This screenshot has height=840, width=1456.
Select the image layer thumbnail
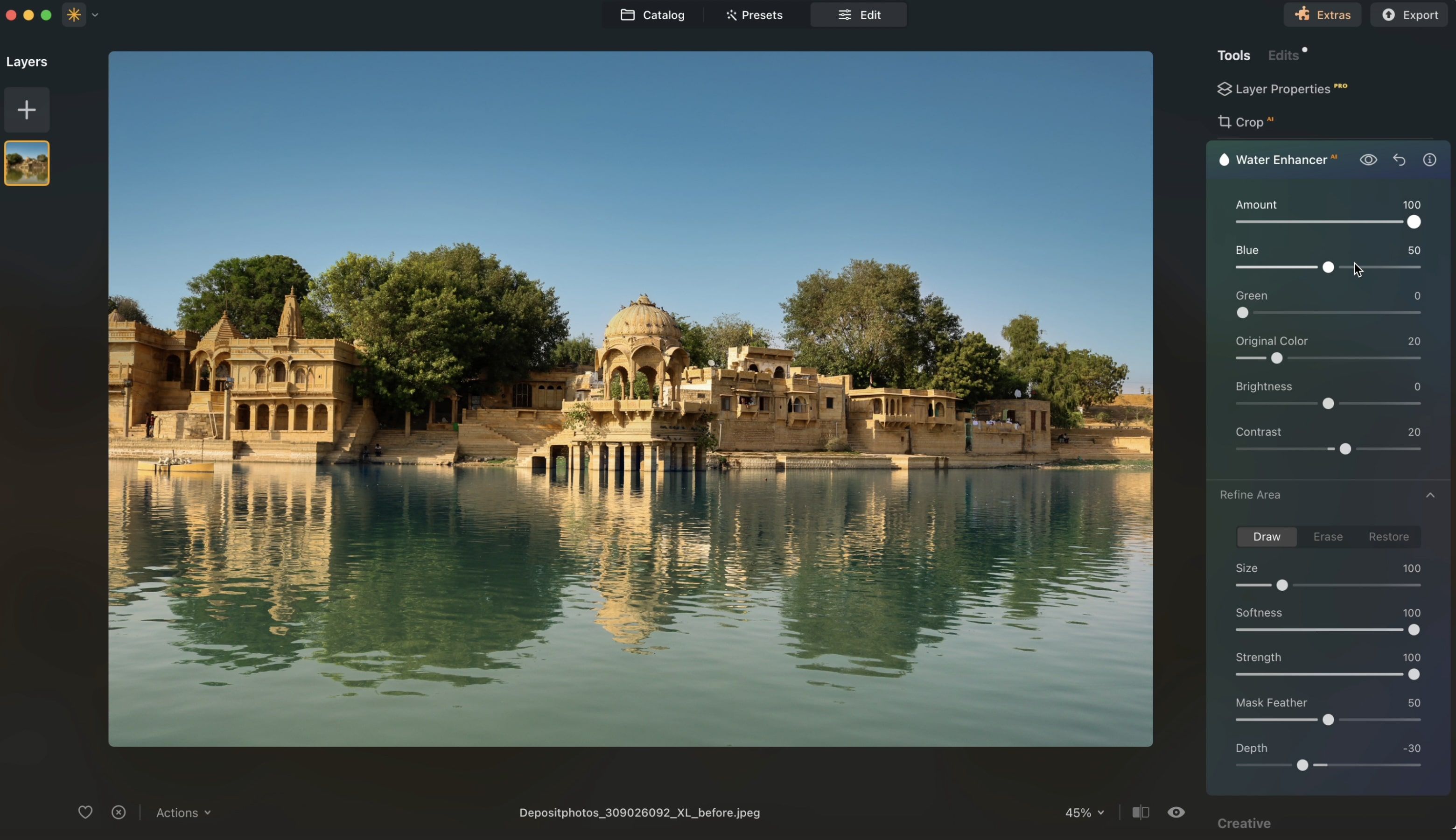27,162
